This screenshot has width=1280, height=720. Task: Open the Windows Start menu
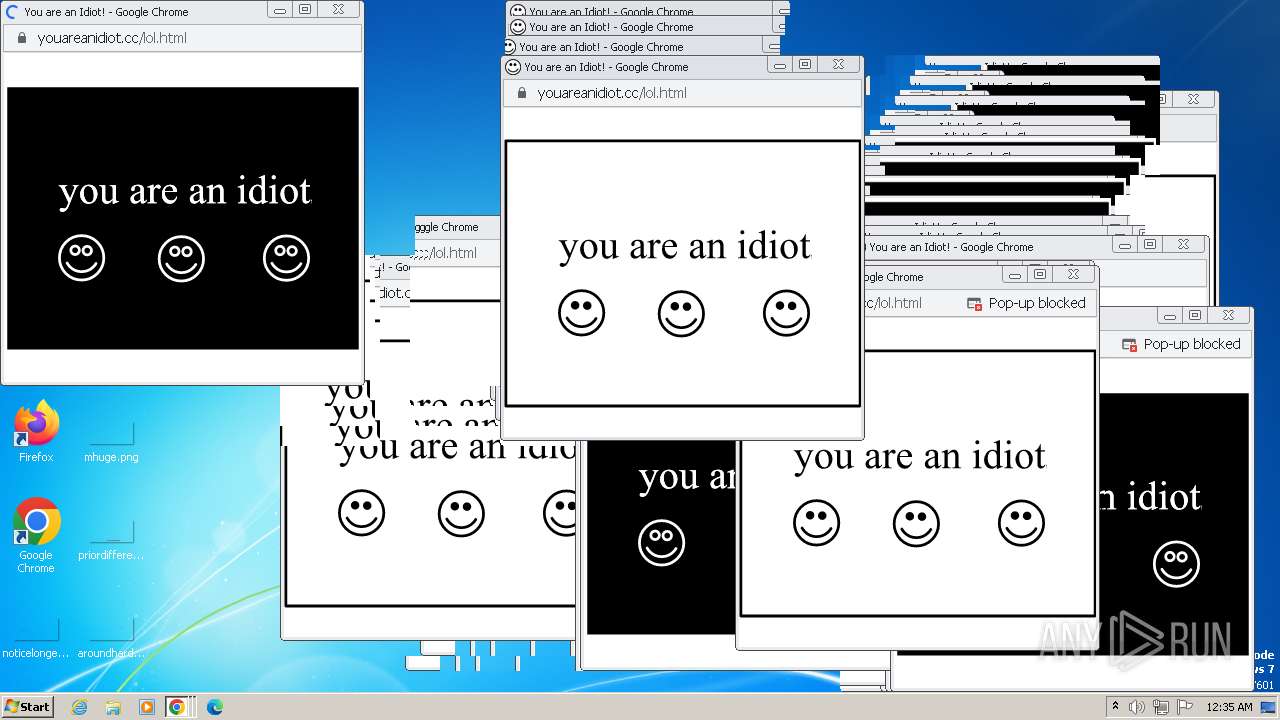tap(27, 706)
